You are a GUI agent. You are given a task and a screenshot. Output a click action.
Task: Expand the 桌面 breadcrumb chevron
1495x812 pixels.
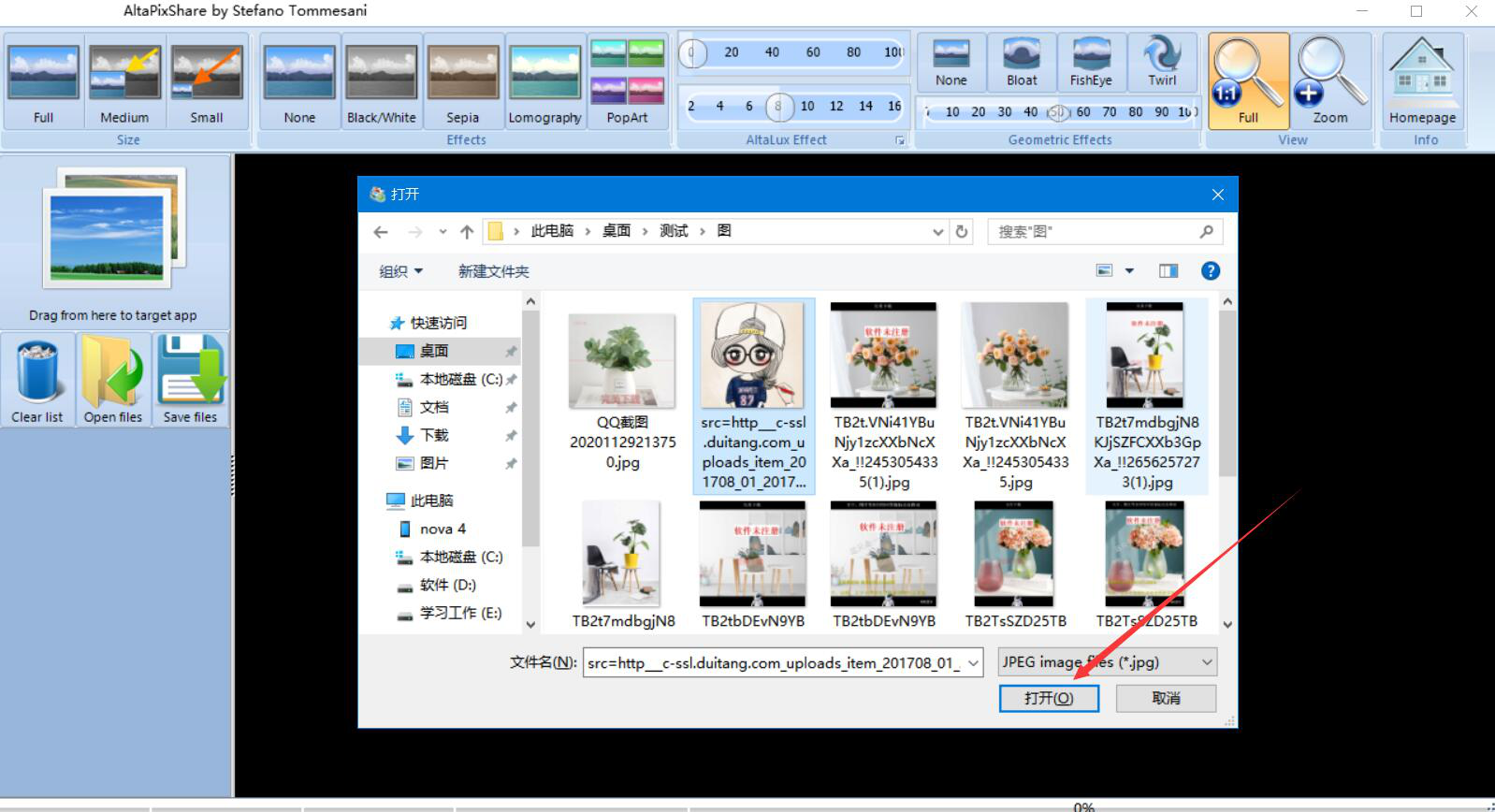pos(645,231)
